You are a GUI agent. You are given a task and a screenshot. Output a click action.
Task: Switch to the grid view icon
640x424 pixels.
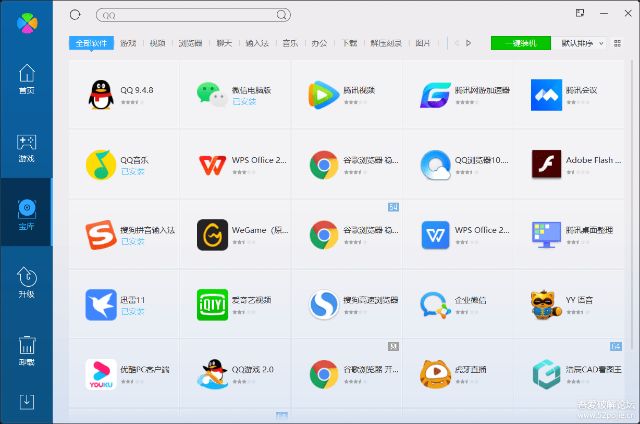coord(617,43)
